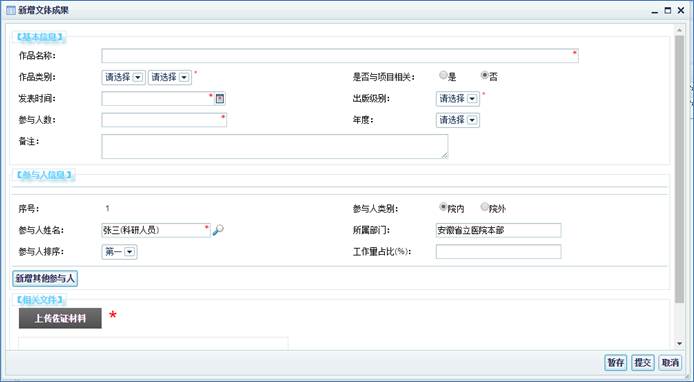Select 是 for 是否与项目相关
This screenshot has width=694, height=382.
click(x=443, y=75)
